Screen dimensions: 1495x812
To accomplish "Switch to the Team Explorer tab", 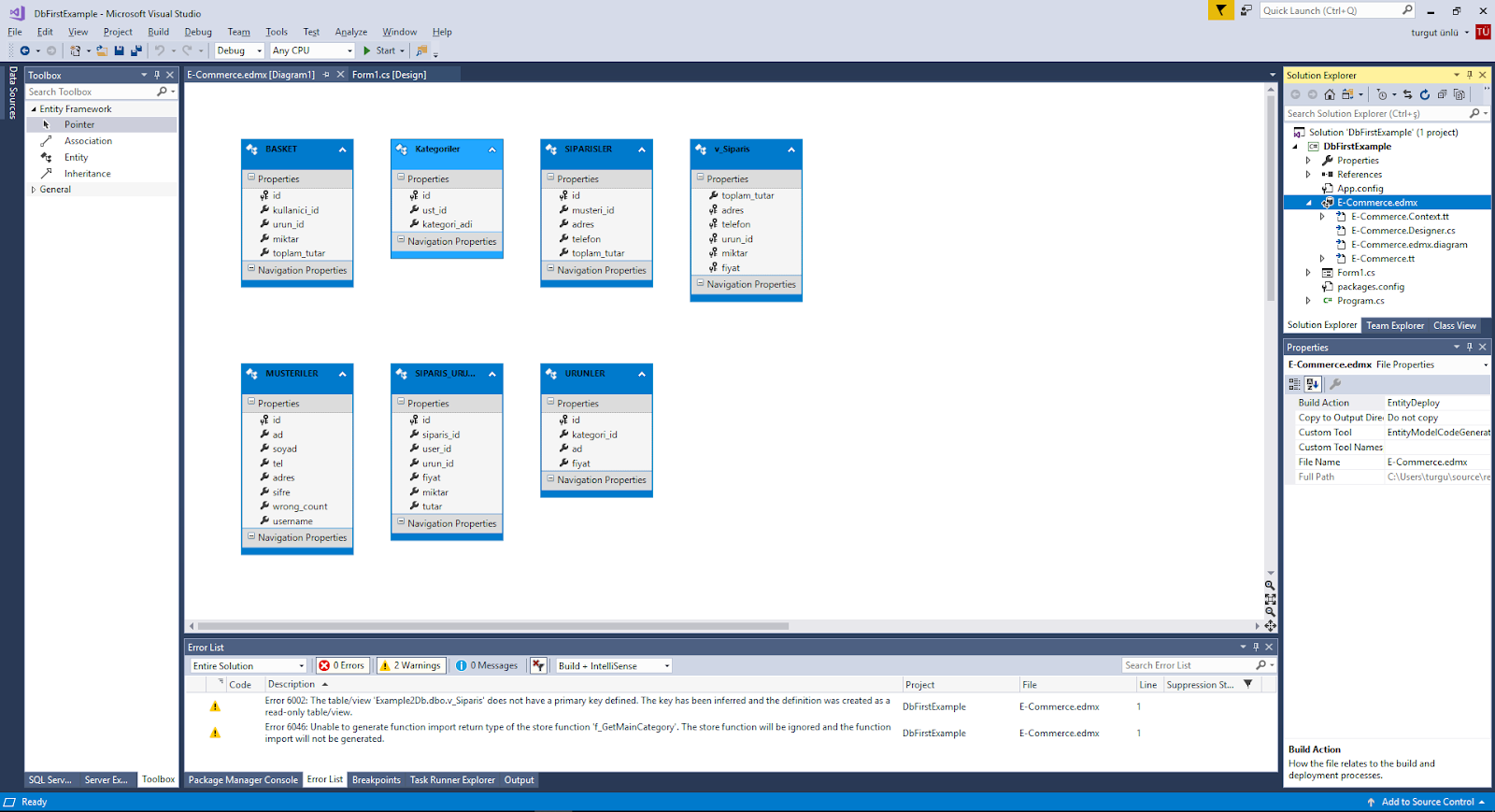I will click(1395, 325).
